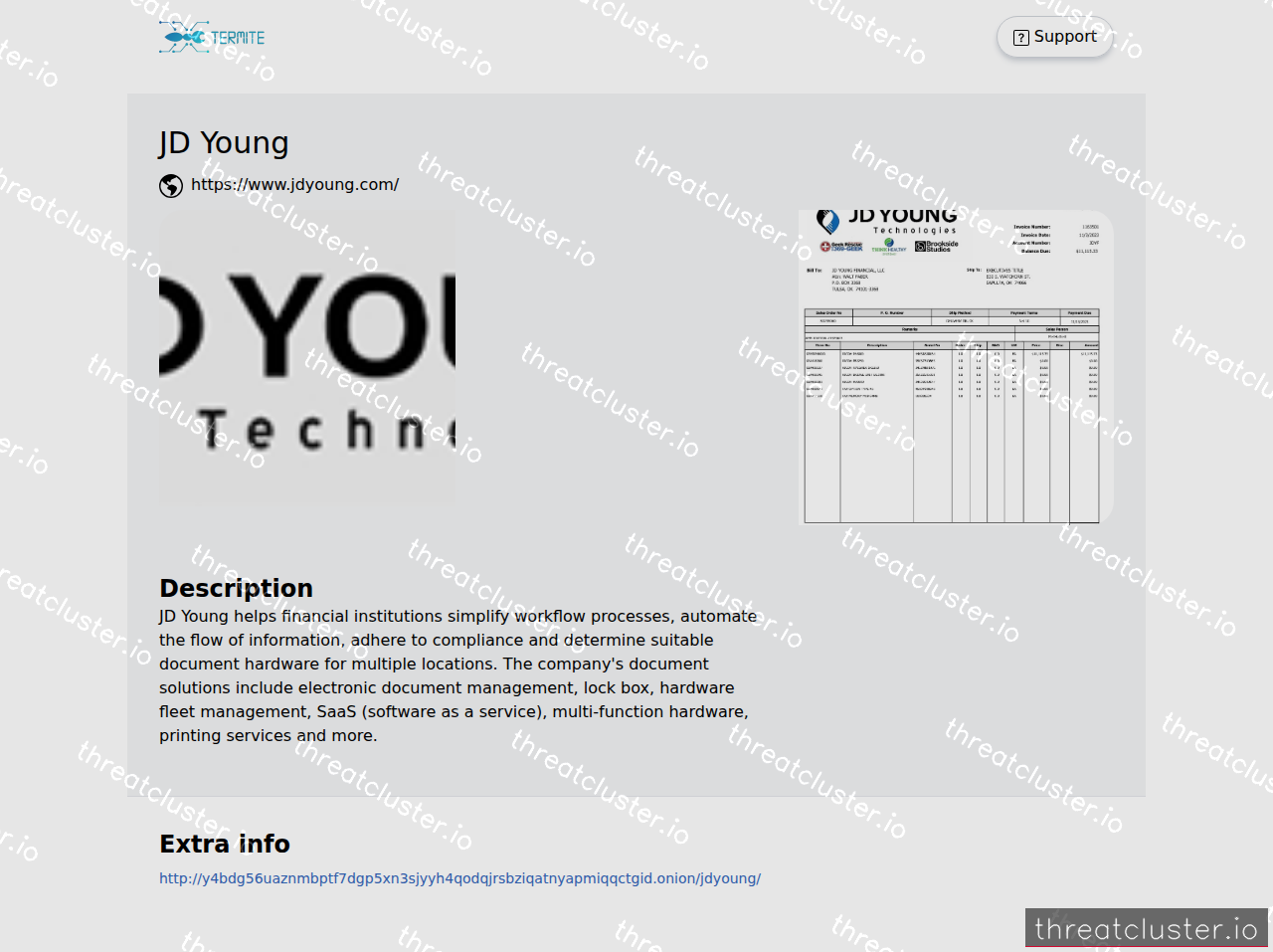Open the Support button
Image resolution: width=1273 pixels, height=952 pixels.
coord(1054,37)
